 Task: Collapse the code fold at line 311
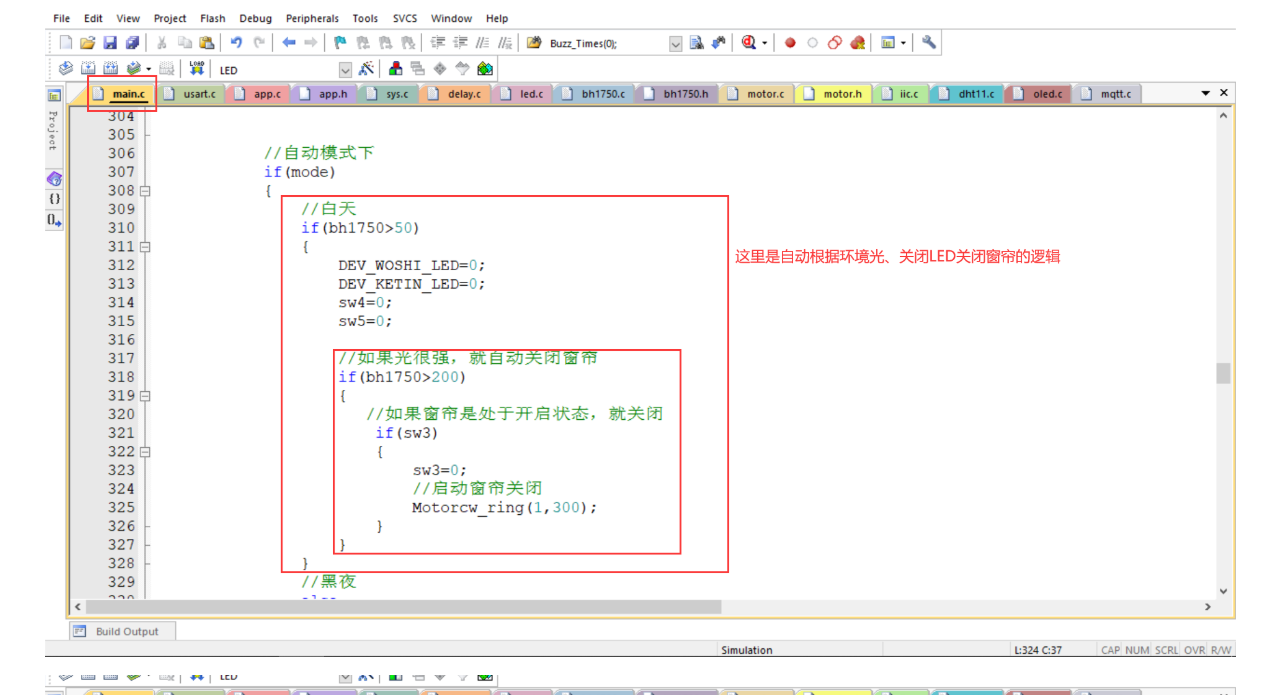tap(144, 246)
